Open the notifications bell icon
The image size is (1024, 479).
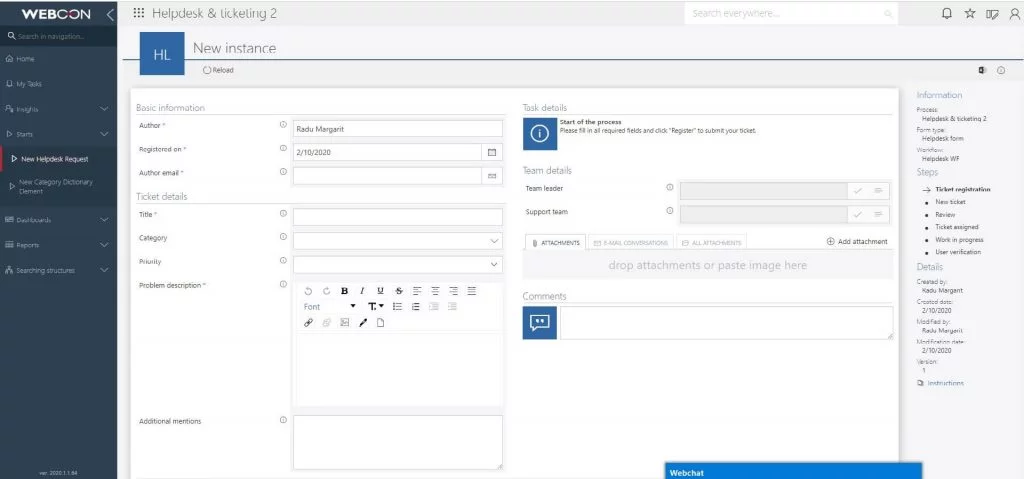coord(946,14)
